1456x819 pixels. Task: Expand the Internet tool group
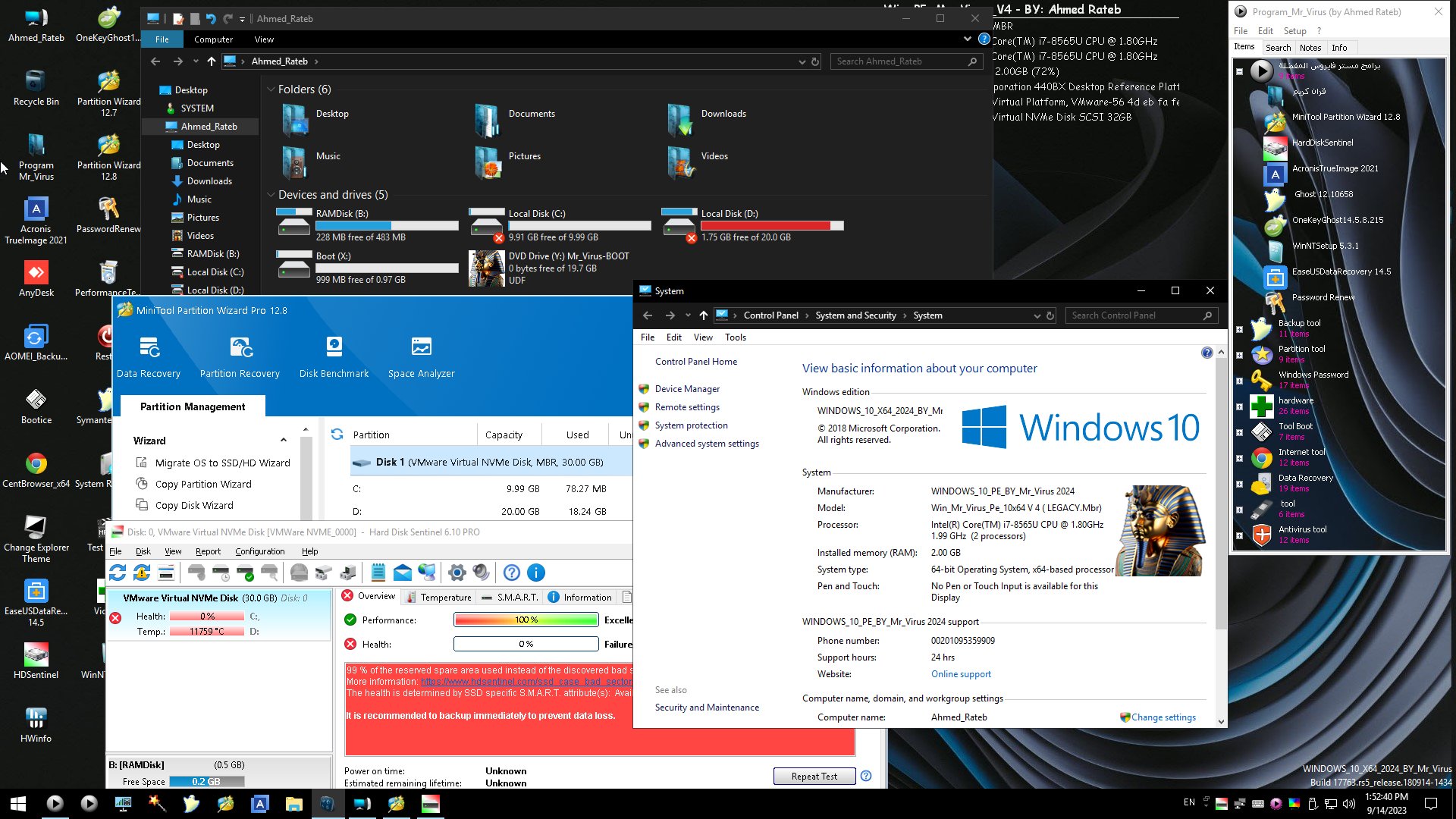coord(1239,458)
